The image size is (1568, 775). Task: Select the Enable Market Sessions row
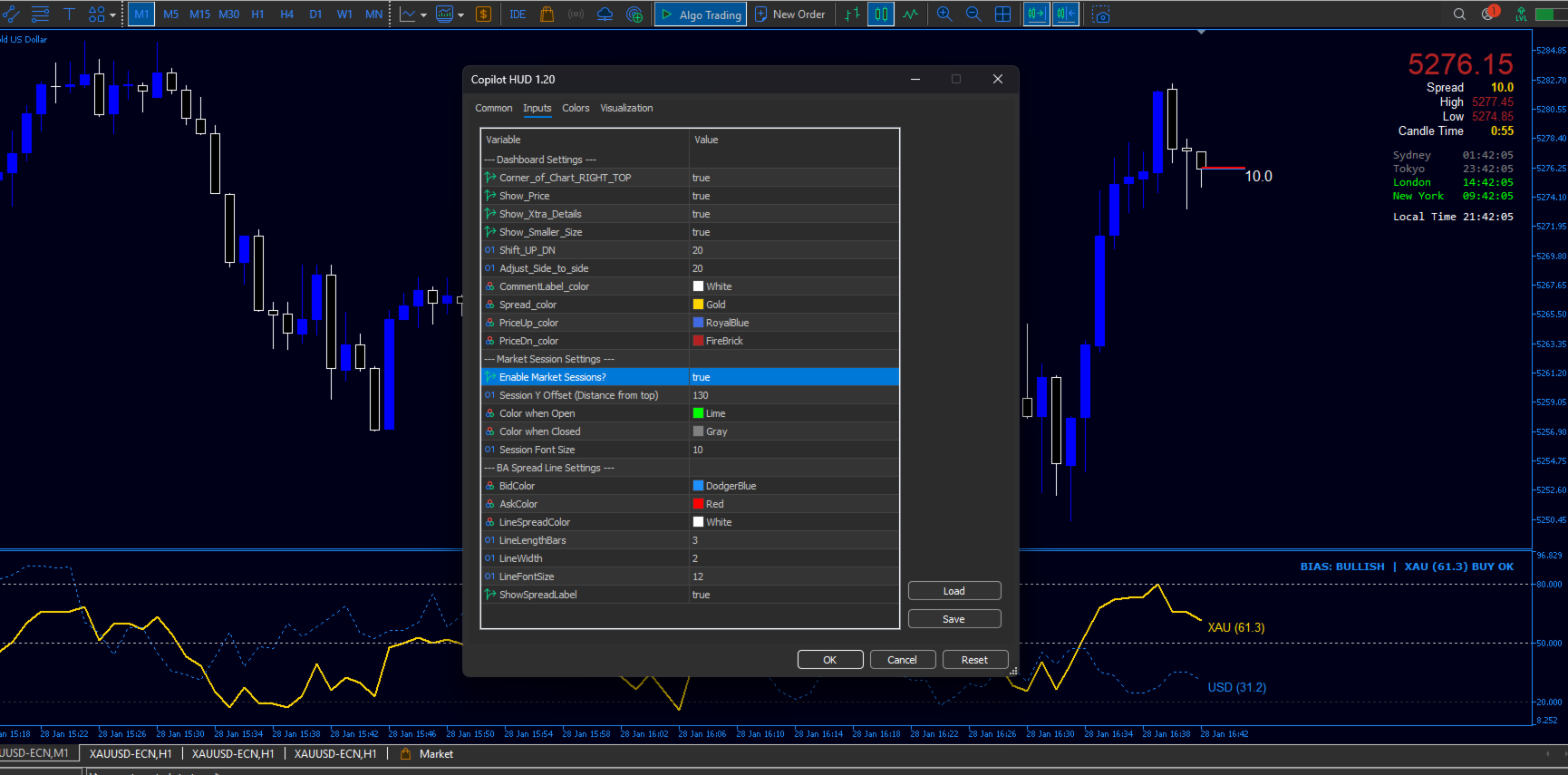(x=690, y=377)
